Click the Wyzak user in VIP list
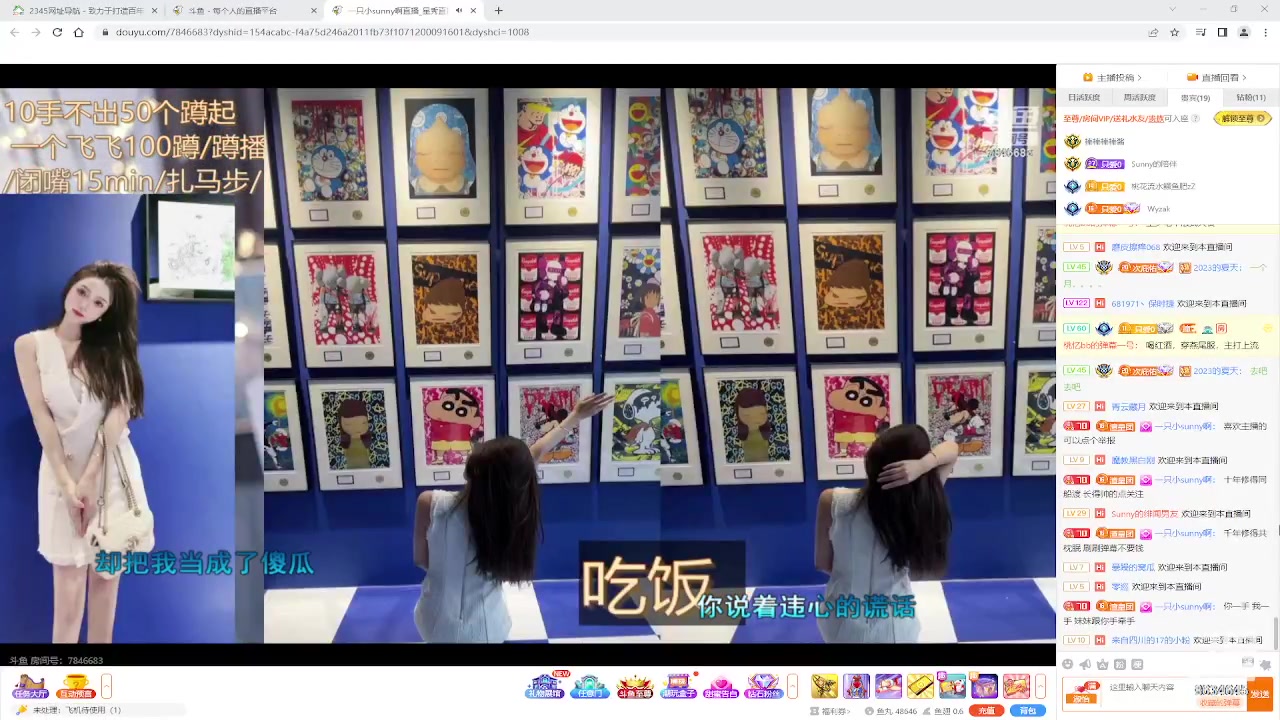This screenshot has width=1280, height=720. 1158,209
